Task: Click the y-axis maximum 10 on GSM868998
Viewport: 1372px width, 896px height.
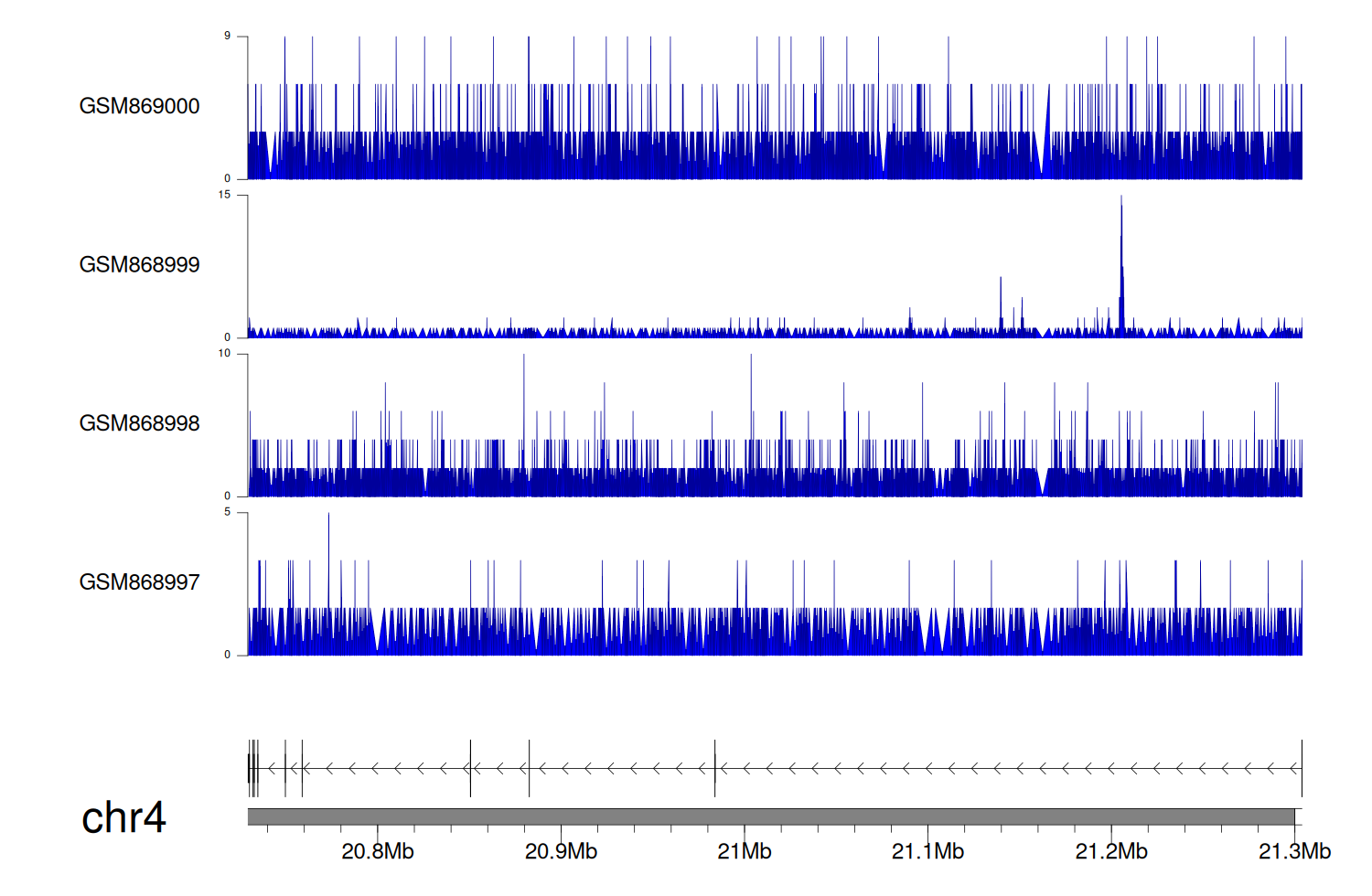Action: tap(224, 354)
